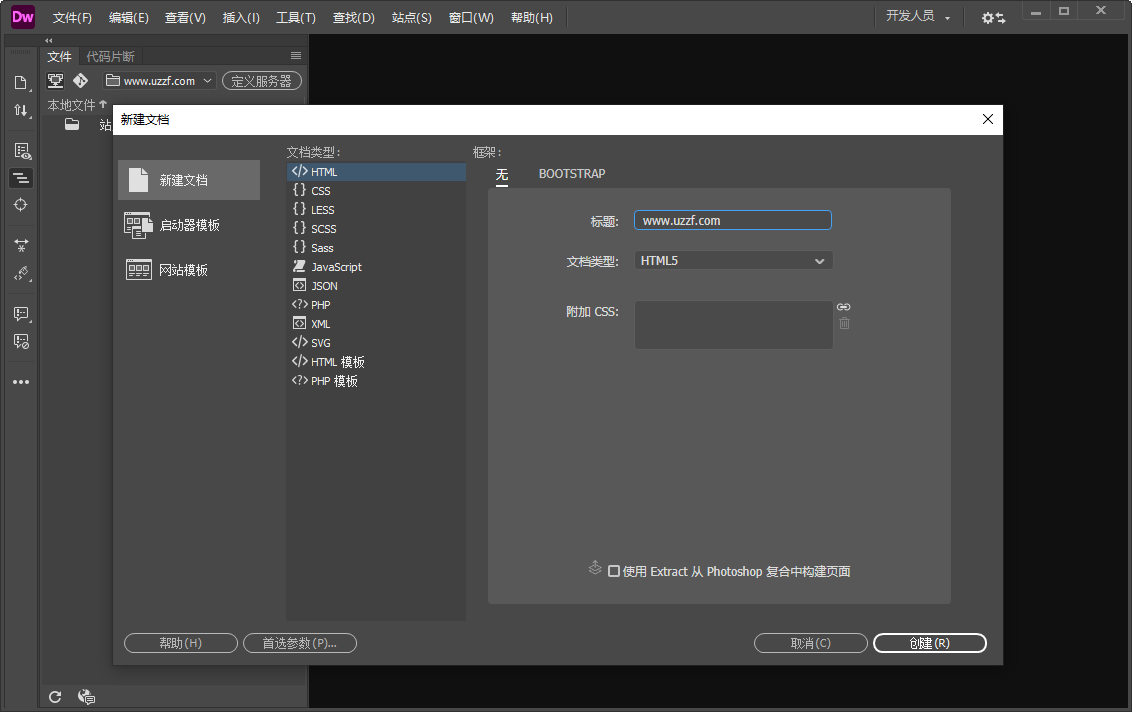The image size is (1132, 712).
Task: Open the 帮助(H) menu
Action: tap(531, 17)
